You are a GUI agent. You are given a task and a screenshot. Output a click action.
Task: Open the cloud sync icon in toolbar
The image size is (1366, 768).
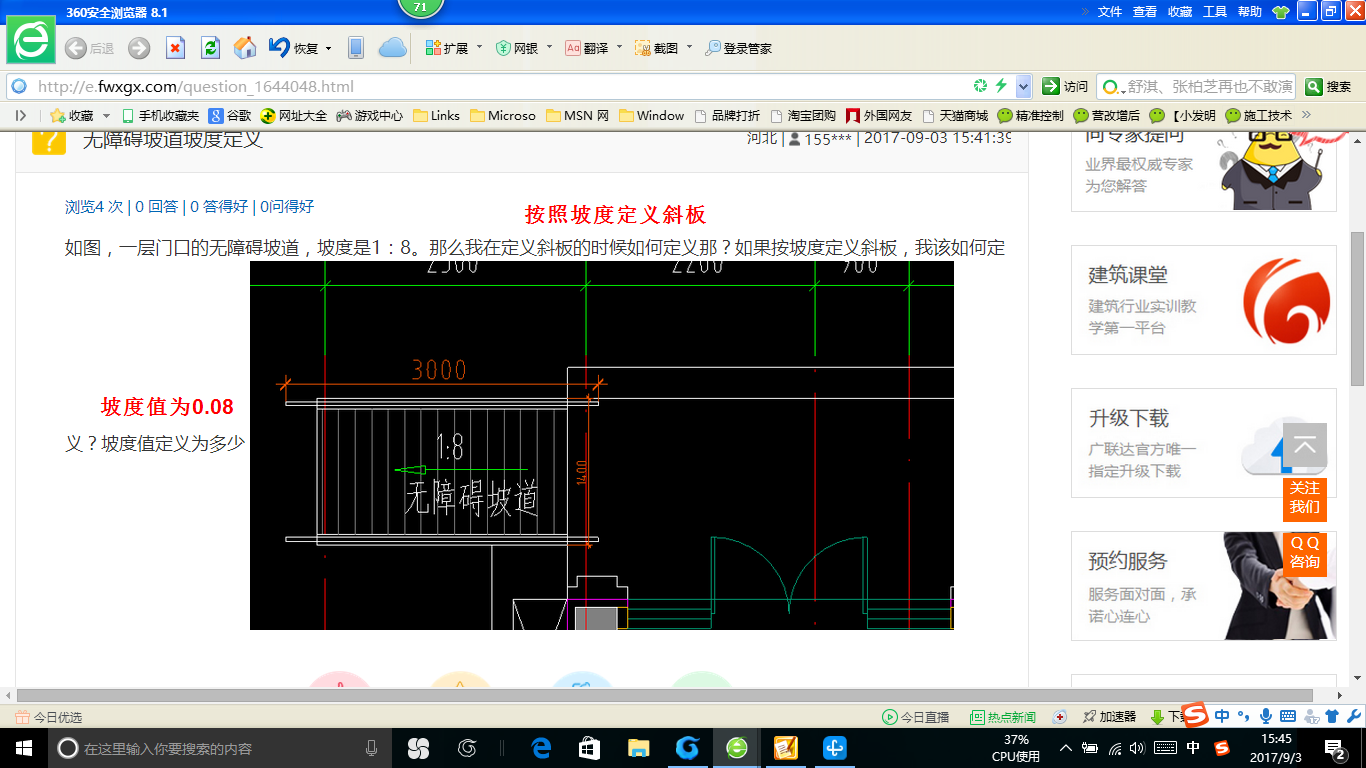[392, 48]
